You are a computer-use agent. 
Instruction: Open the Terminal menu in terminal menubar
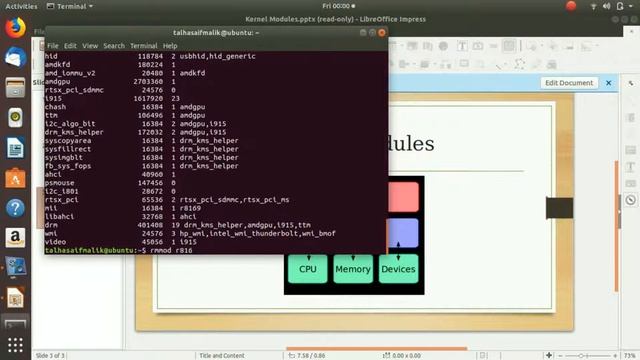[144, 46]
